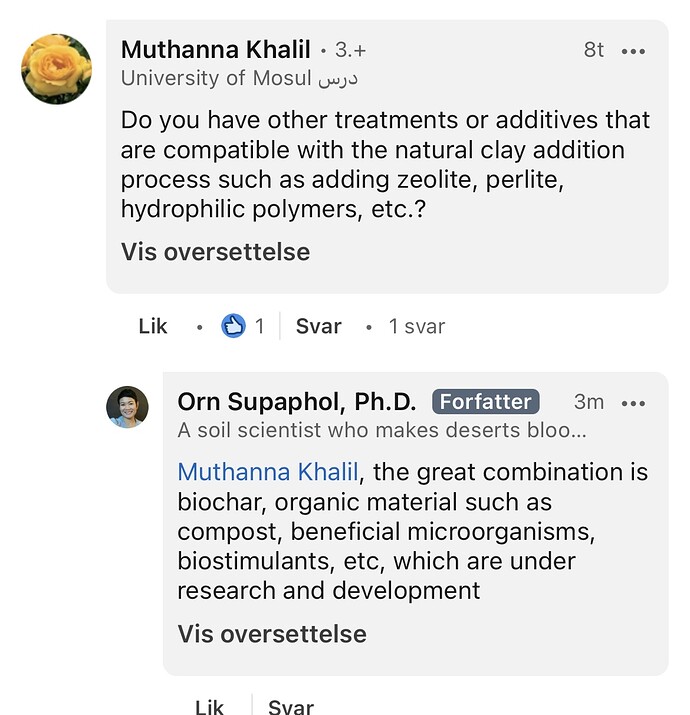Like Muthanna Khalil's comment with Lik
Image resolution: width=690 pixels, height=715 pixels.
click(x=153, y=326)
